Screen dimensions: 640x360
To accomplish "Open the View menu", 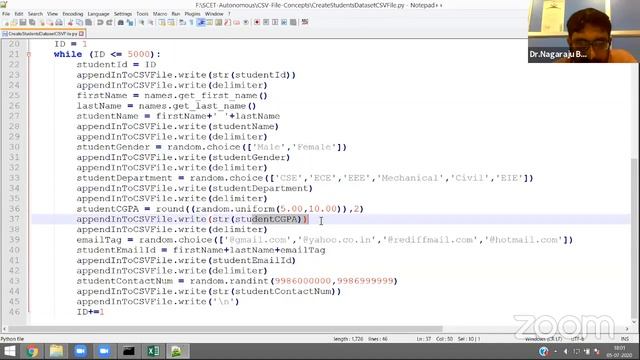I will click(53, 14).
